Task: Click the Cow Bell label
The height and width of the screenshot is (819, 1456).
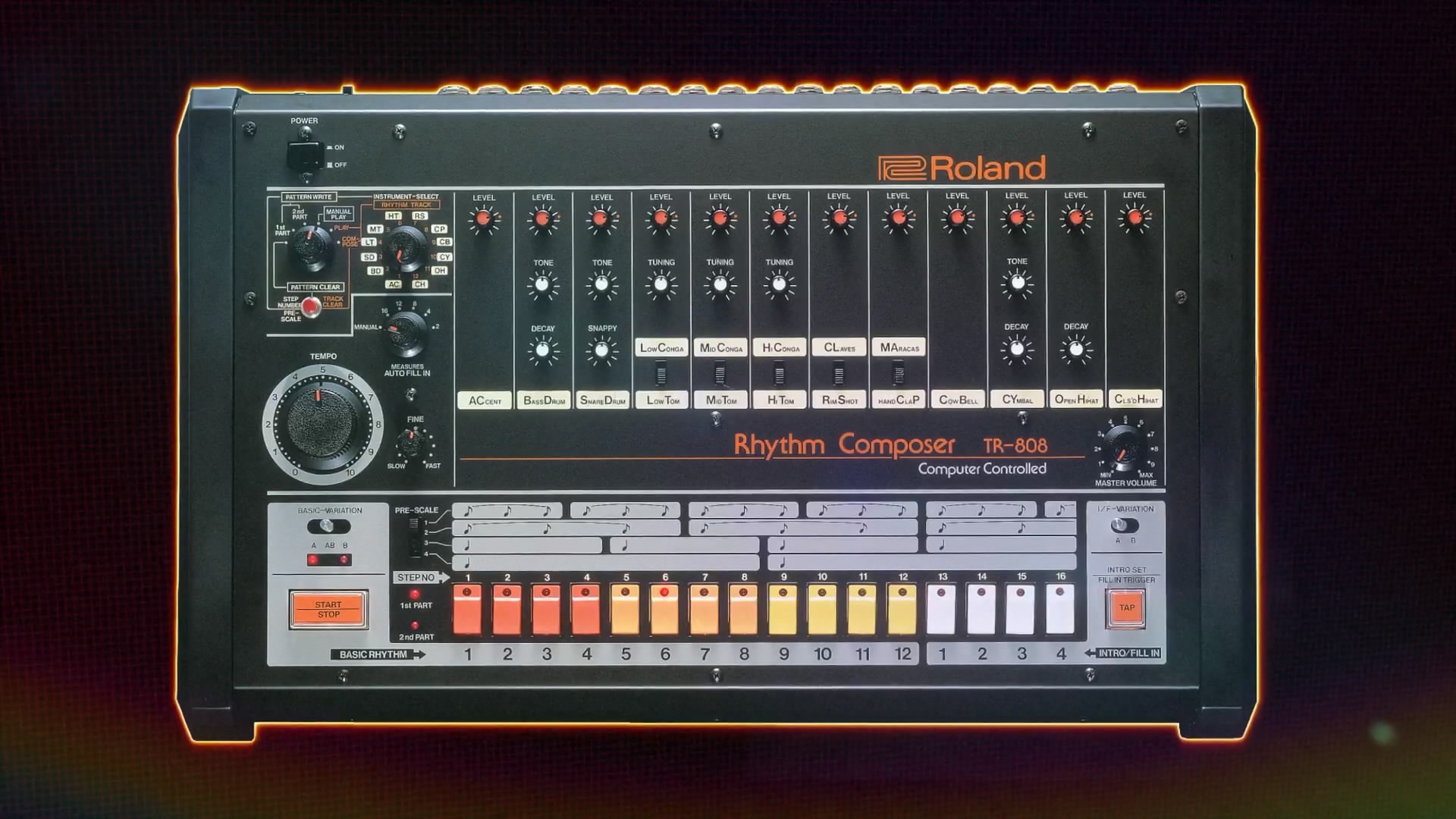Action: 959,400
